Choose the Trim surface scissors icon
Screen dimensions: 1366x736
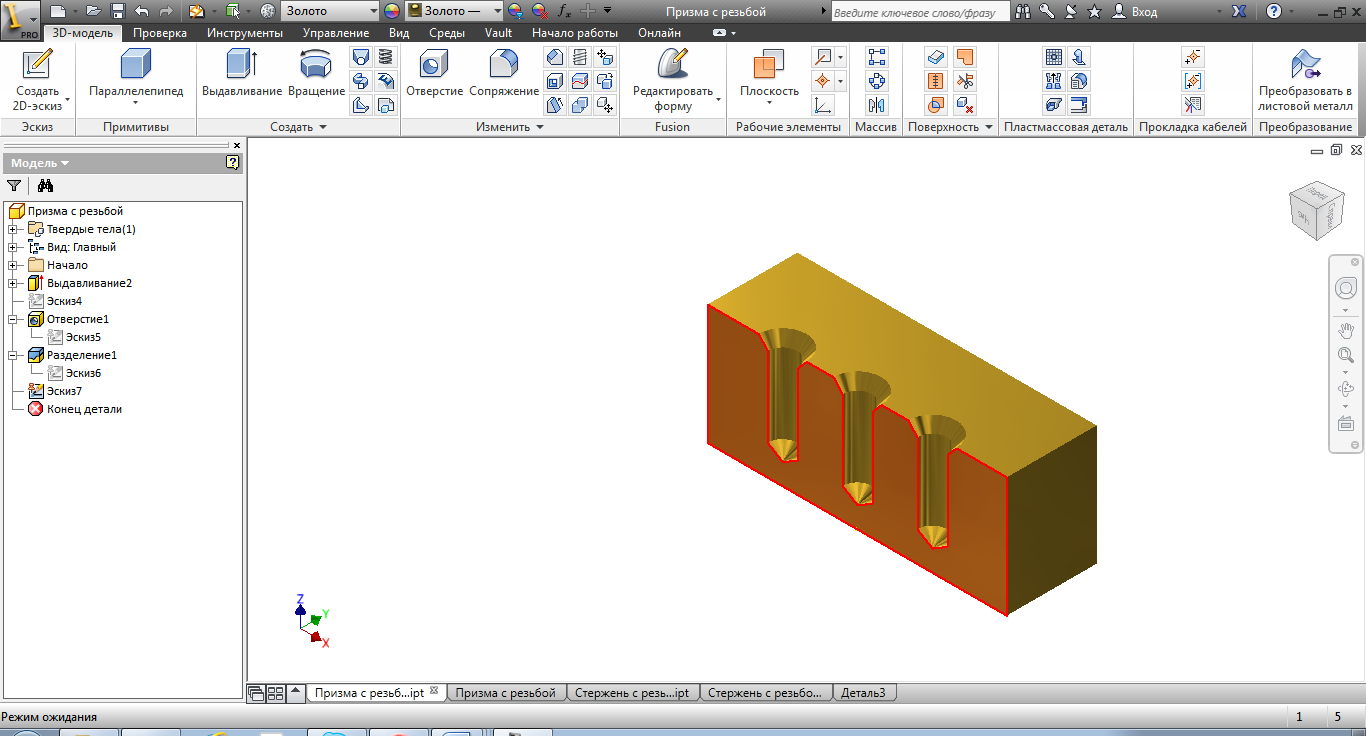tap(965, 81)
